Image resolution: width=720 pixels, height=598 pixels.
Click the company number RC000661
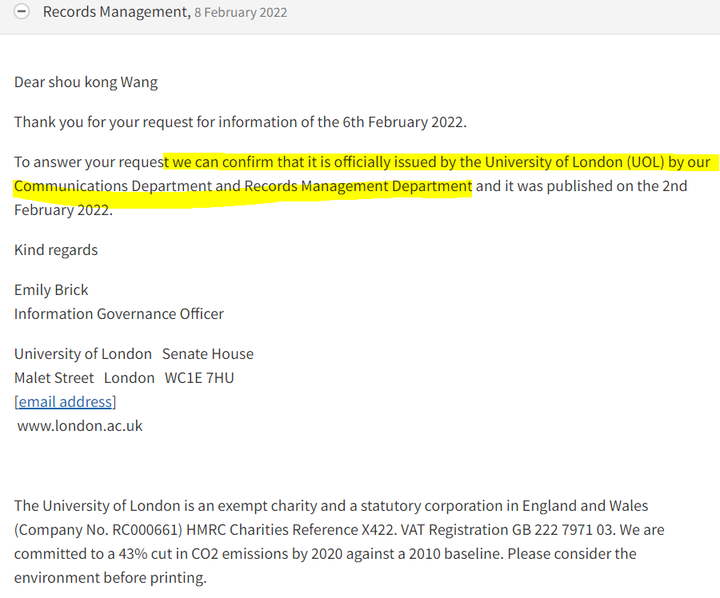point(145,530)
